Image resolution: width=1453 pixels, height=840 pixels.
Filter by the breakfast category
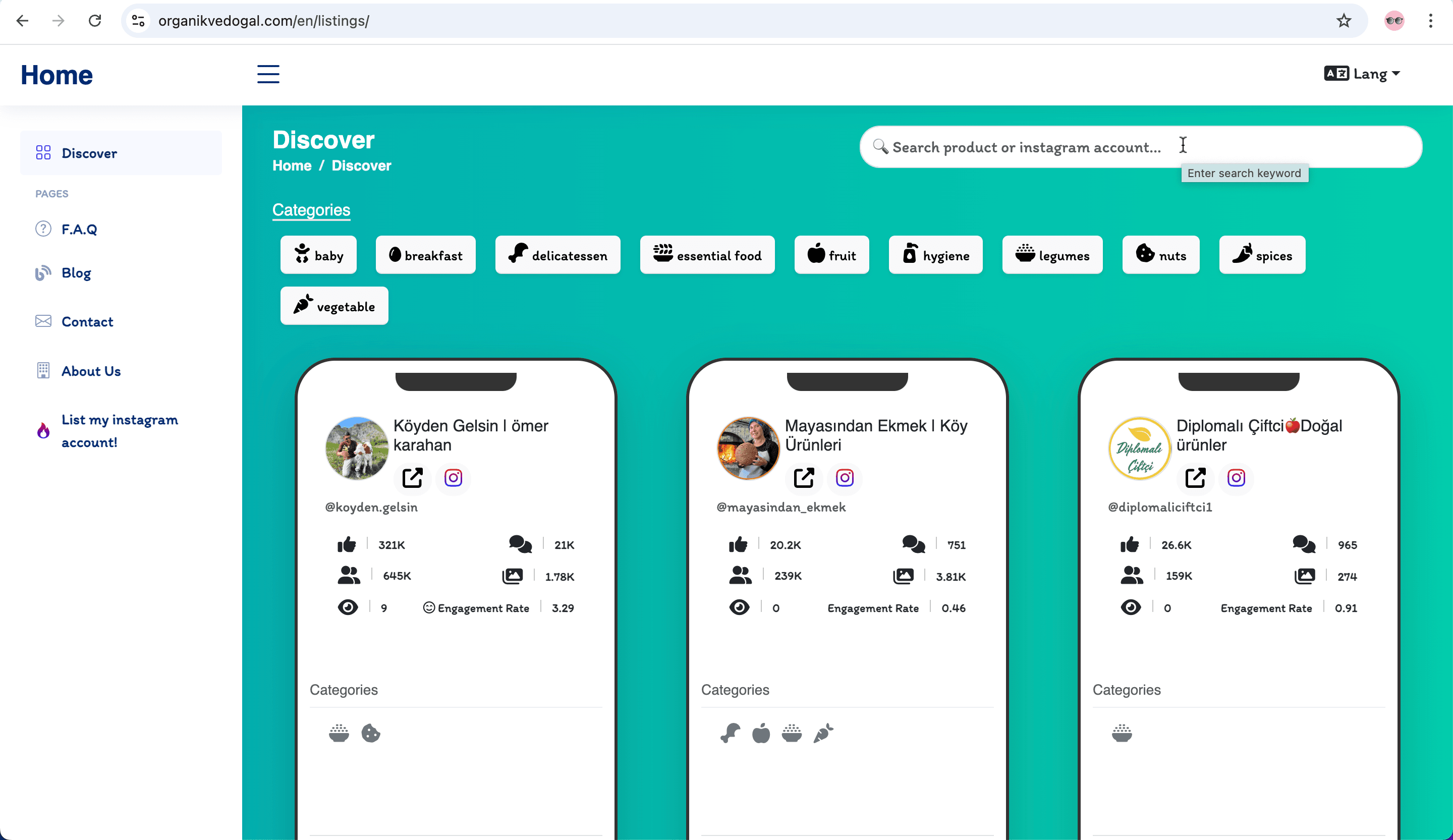tap(425, 255)
